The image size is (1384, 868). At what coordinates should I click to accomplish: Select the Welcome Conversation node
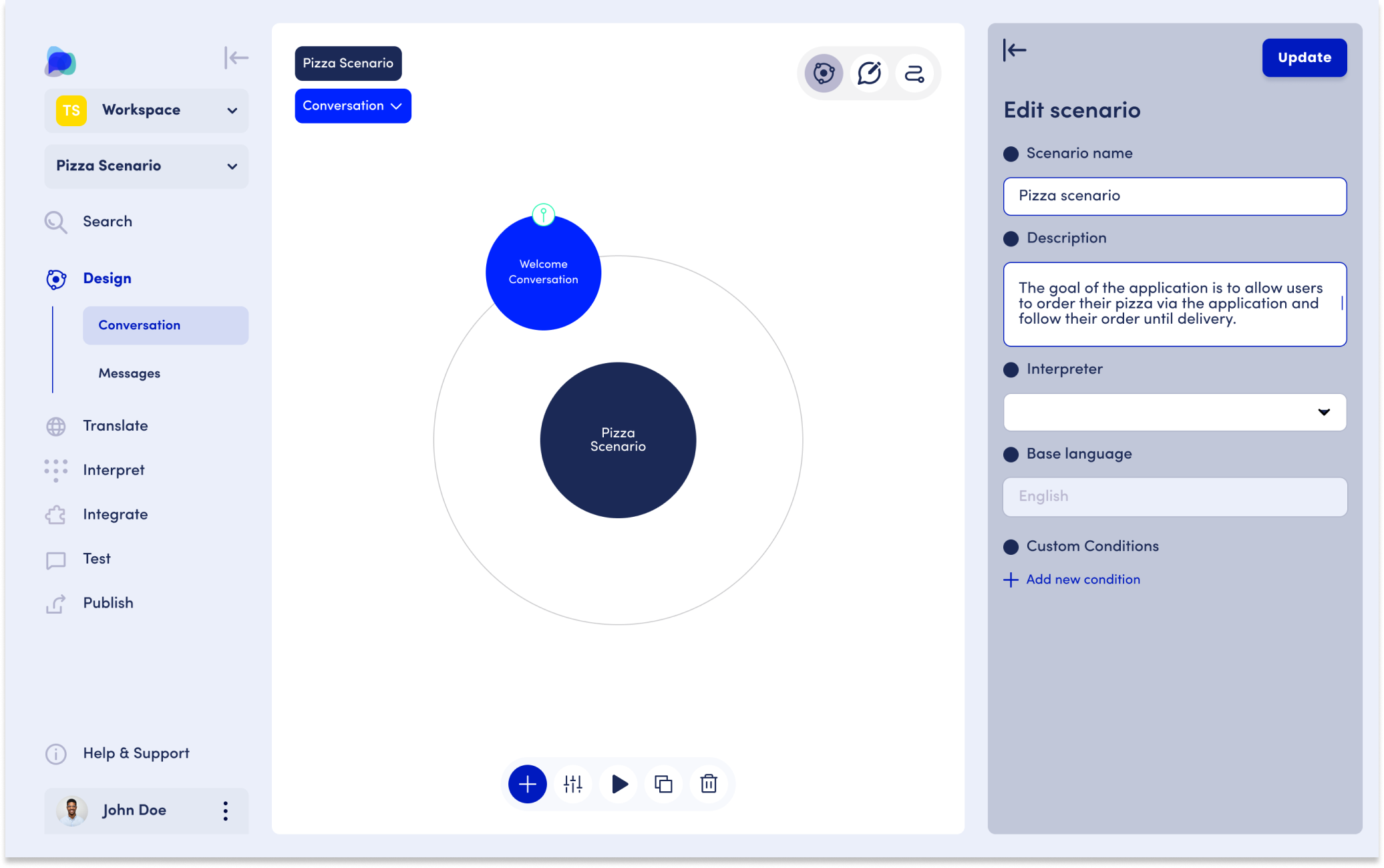[543, 272]
